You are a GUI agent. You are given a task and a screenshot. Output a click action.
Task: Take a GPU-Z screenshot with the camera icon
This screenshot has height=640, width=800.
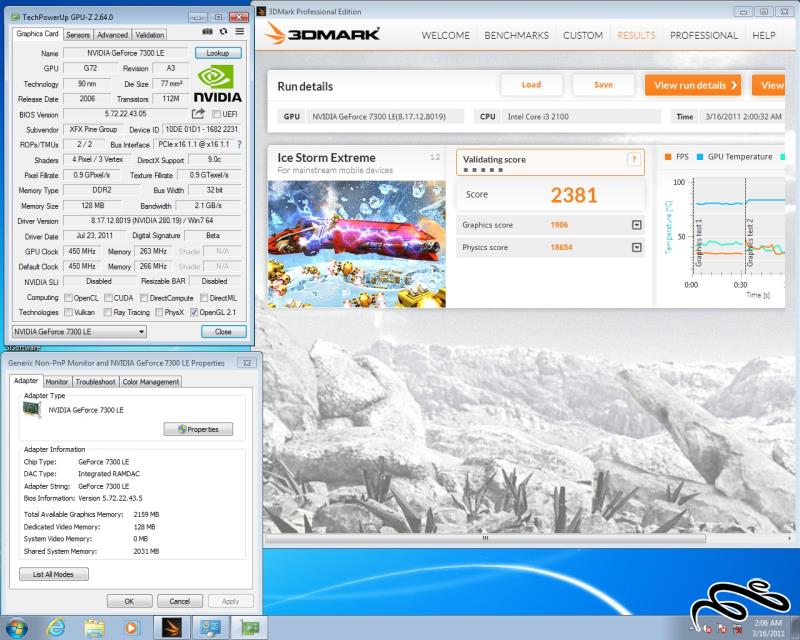pos(207,32)
